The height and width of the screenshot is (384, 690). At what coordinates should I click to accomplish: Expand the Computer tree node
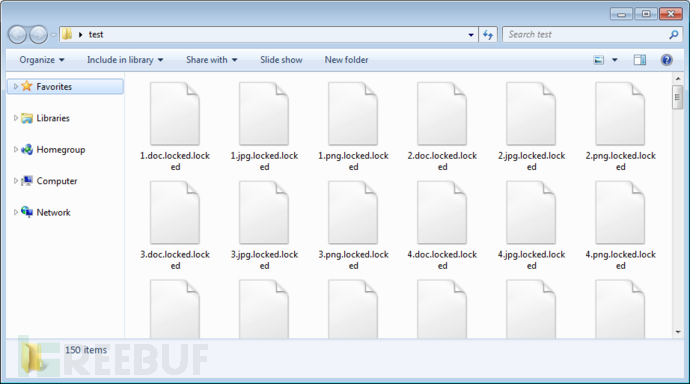tap(15, 181)
